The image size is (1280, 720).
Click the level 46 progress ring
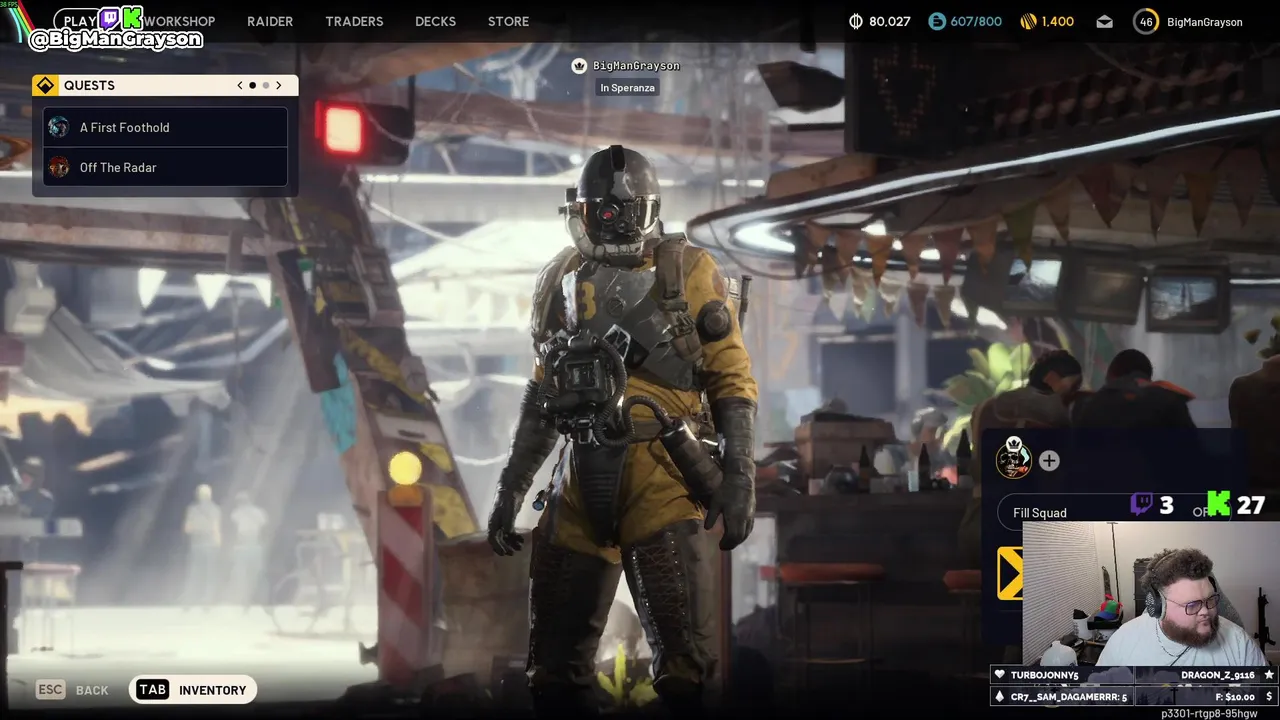1146,21
